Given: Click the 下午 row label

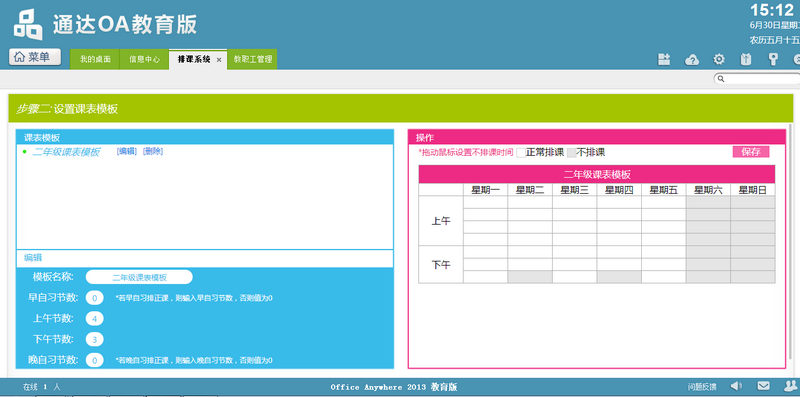Looking at the screenshot, I should point(441,264).
